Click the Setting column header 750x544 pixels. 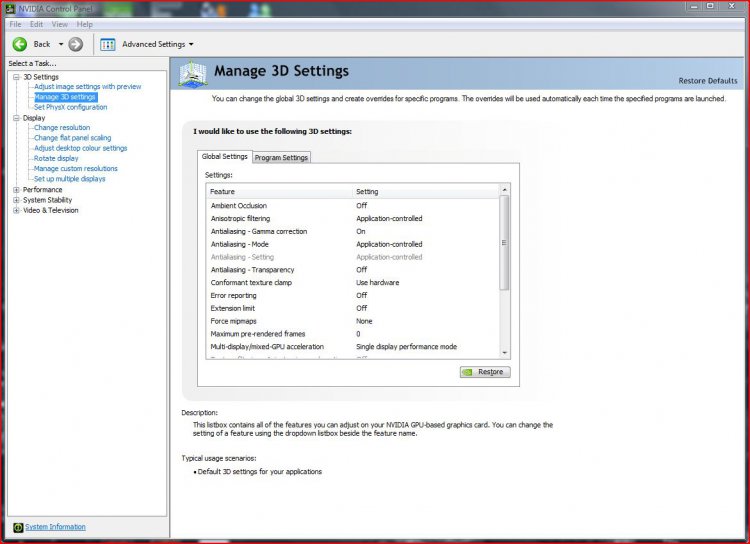click(426, 192)
